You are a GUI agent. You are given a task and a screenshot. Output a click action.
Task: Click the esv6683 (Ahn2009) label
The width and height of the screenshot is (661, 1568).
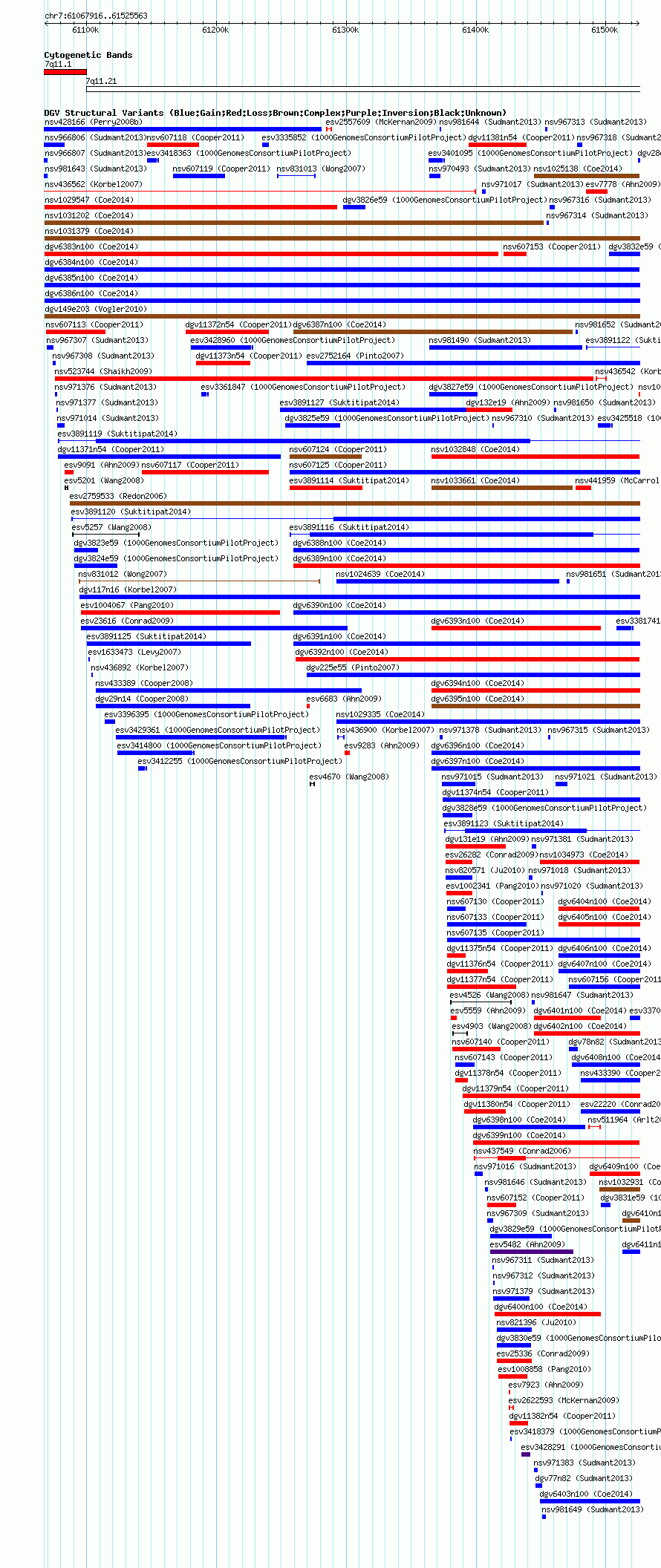[x=344, y=699]
